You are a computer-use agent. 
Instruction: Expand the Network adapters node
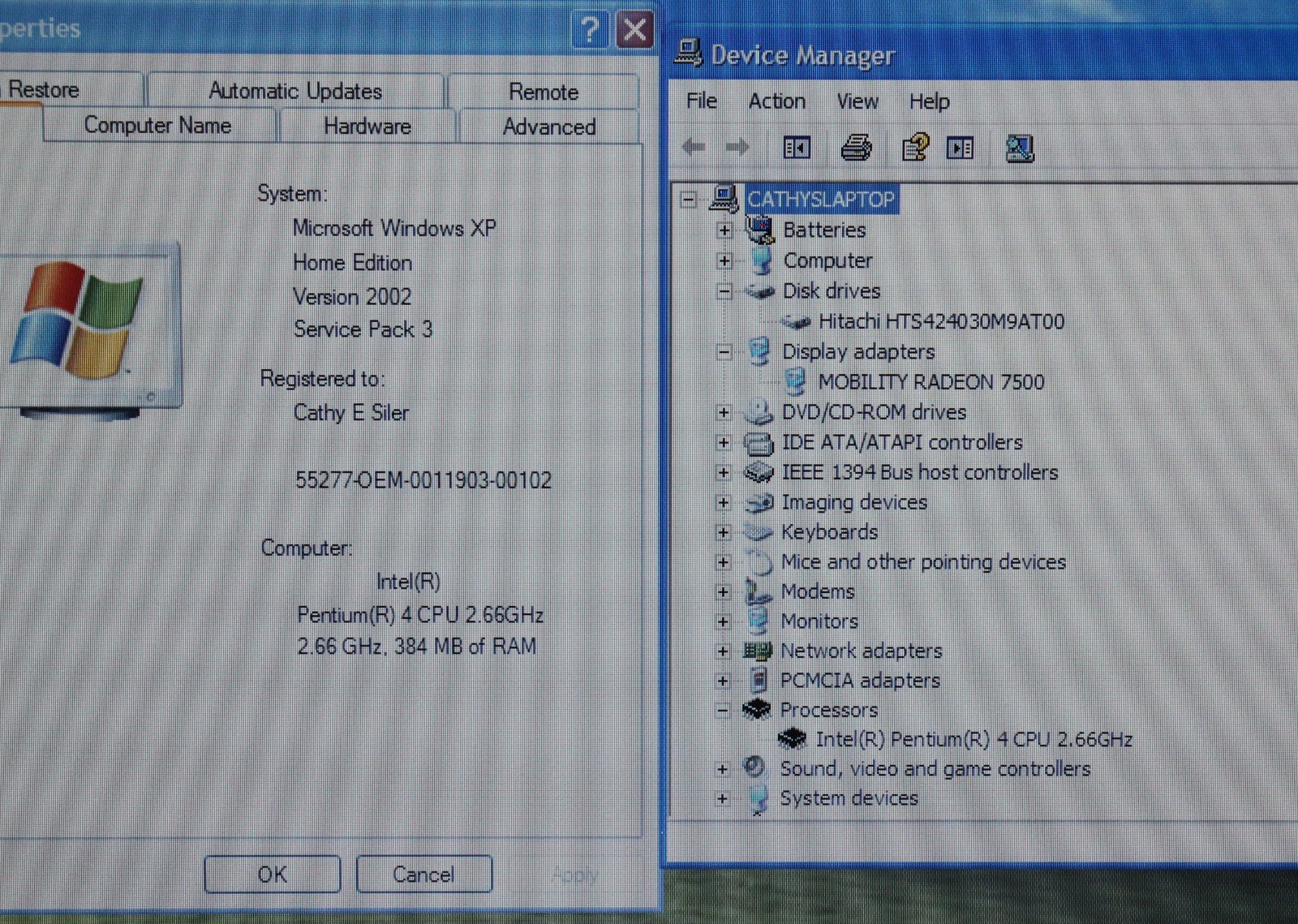tap(723, 651)
